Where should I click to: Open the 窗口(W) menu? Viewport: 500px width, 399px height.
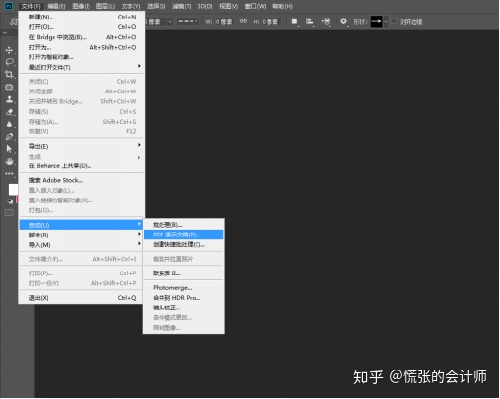tap(255, 6)
